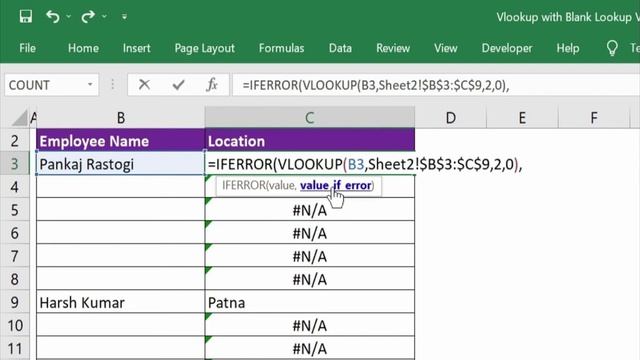Screen dimensions: 640x360
Task: Select the Pankaj Rastogi cell
Action: click(x=121, y=164)
